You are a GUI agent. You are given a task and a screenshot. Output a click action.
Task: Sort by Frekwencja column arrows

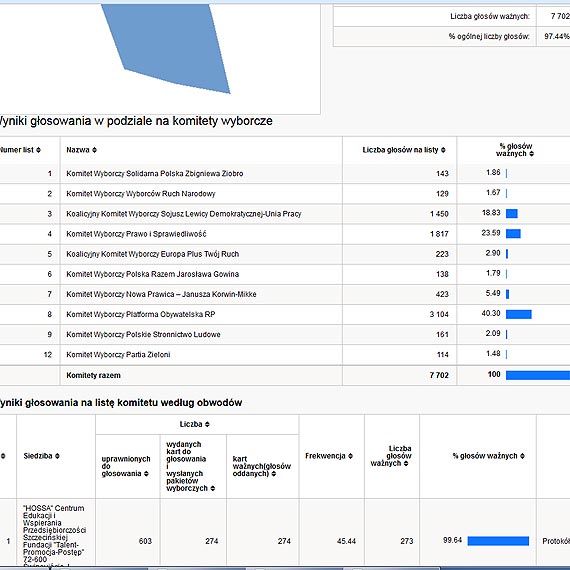(350, 456)
